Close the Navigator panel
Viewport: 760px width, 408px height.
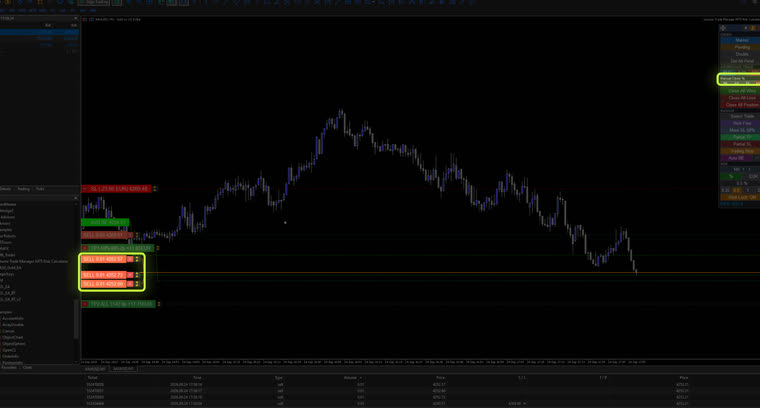coord(75,198)
